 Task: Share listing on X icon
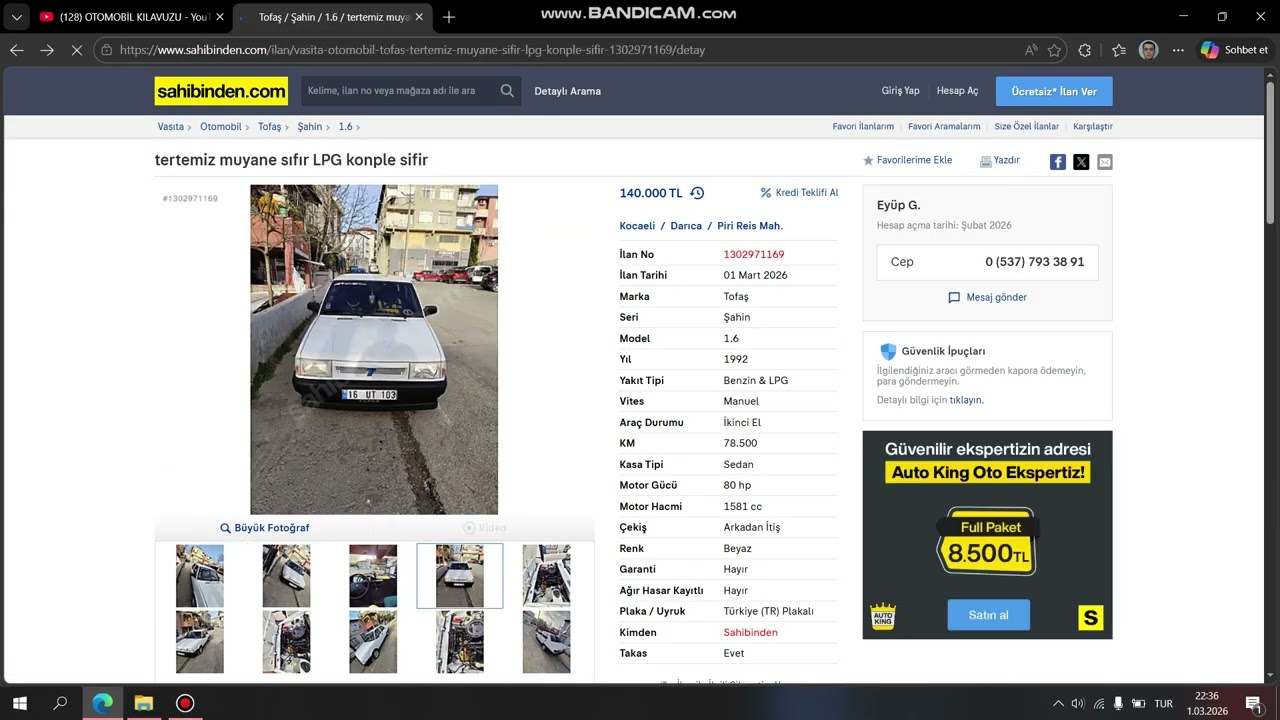tap(1081, 162)
